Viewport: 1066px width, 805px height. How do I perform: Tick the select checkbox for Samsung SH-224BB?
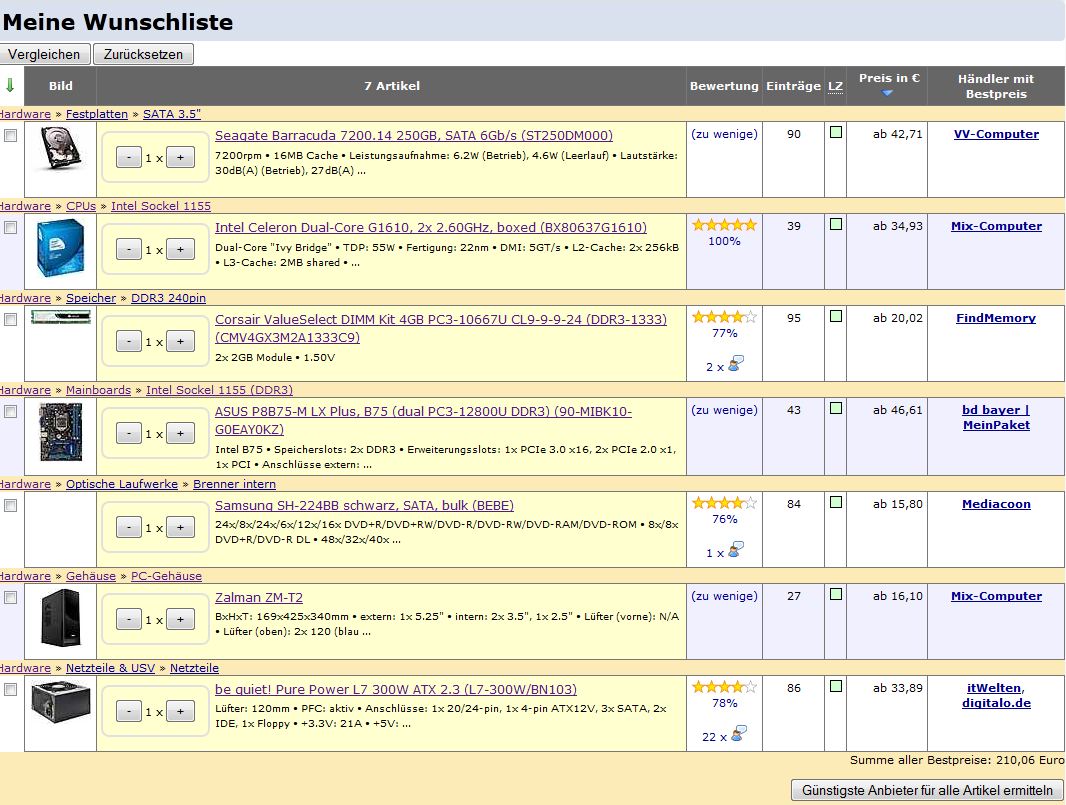point(10,505)
